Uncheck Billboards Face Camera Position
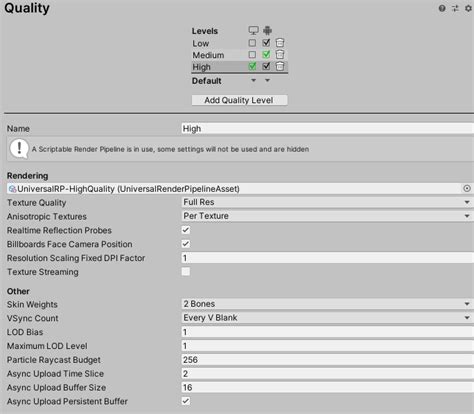This screenshot has width=474, height=414. (x=186, y=244)
